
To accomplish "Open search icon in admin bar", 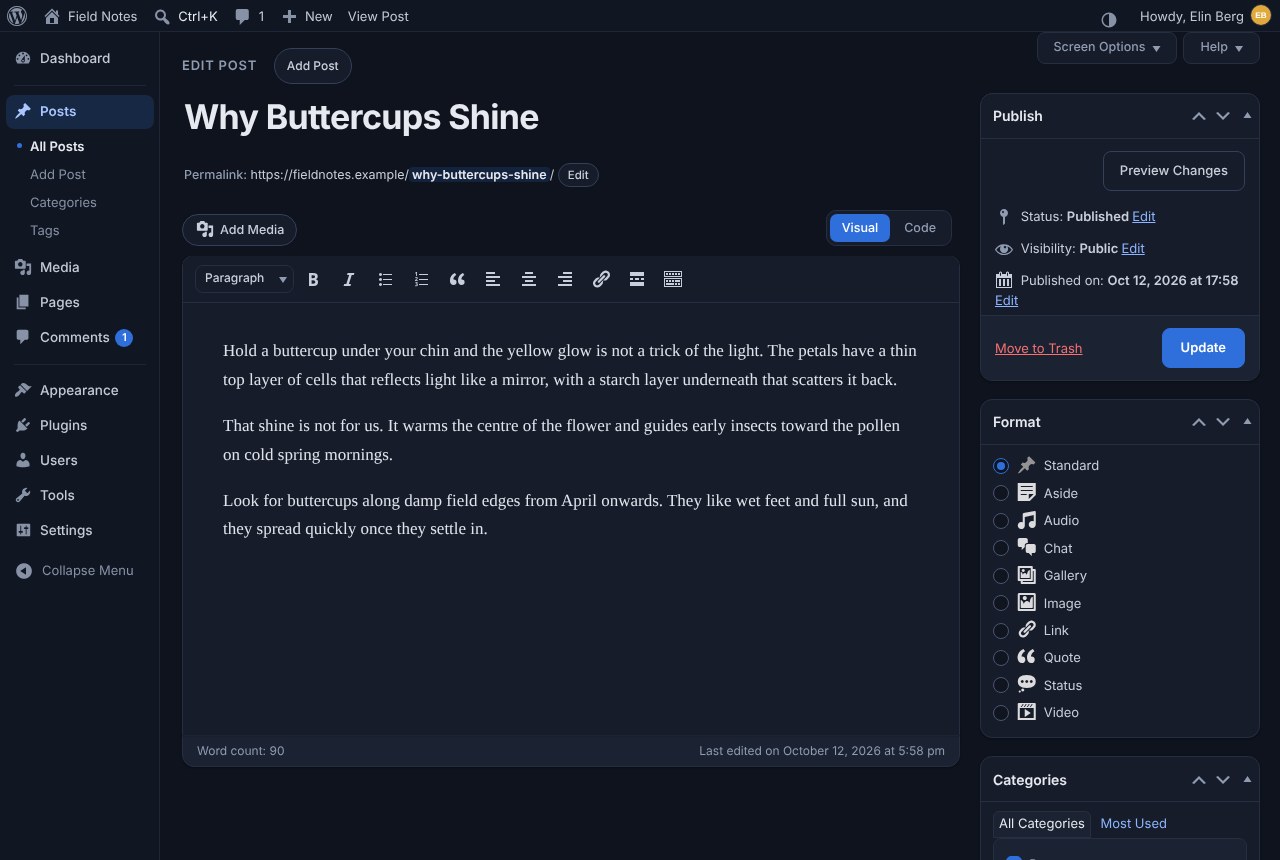I will [x=162, y=16].
